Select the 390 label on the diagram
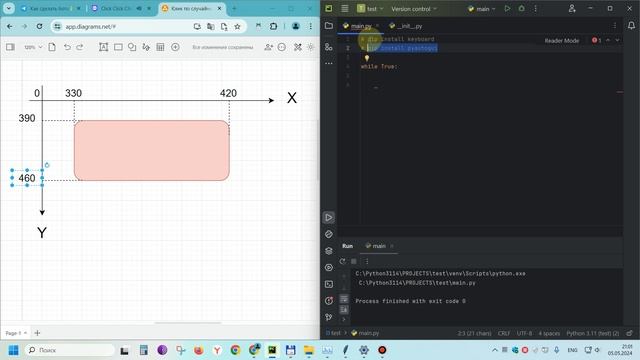The image size is (640, 360). click(27, 118)
